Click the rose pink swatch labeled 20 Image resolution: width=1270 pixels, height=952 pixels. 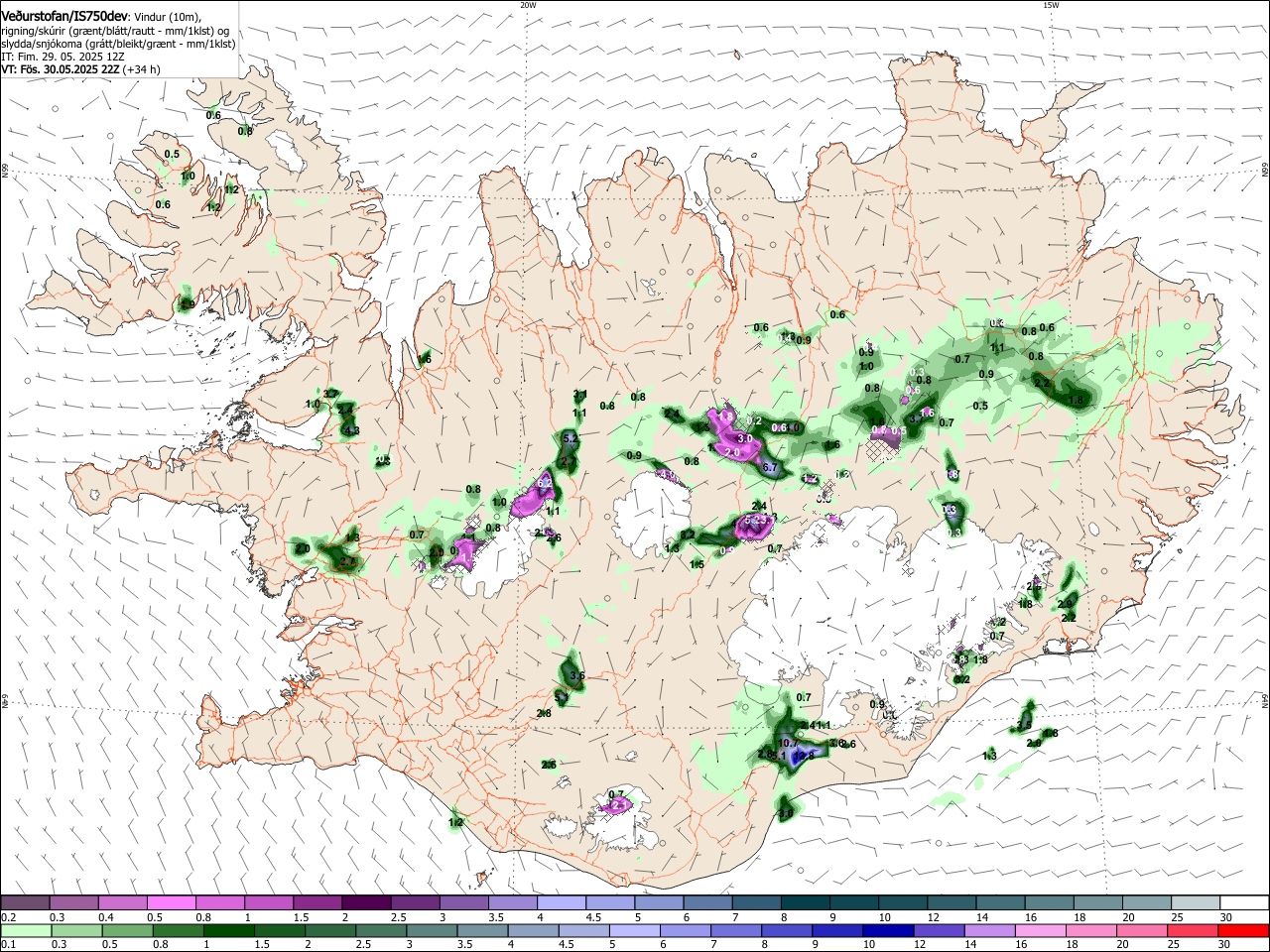click(1141, 930)
